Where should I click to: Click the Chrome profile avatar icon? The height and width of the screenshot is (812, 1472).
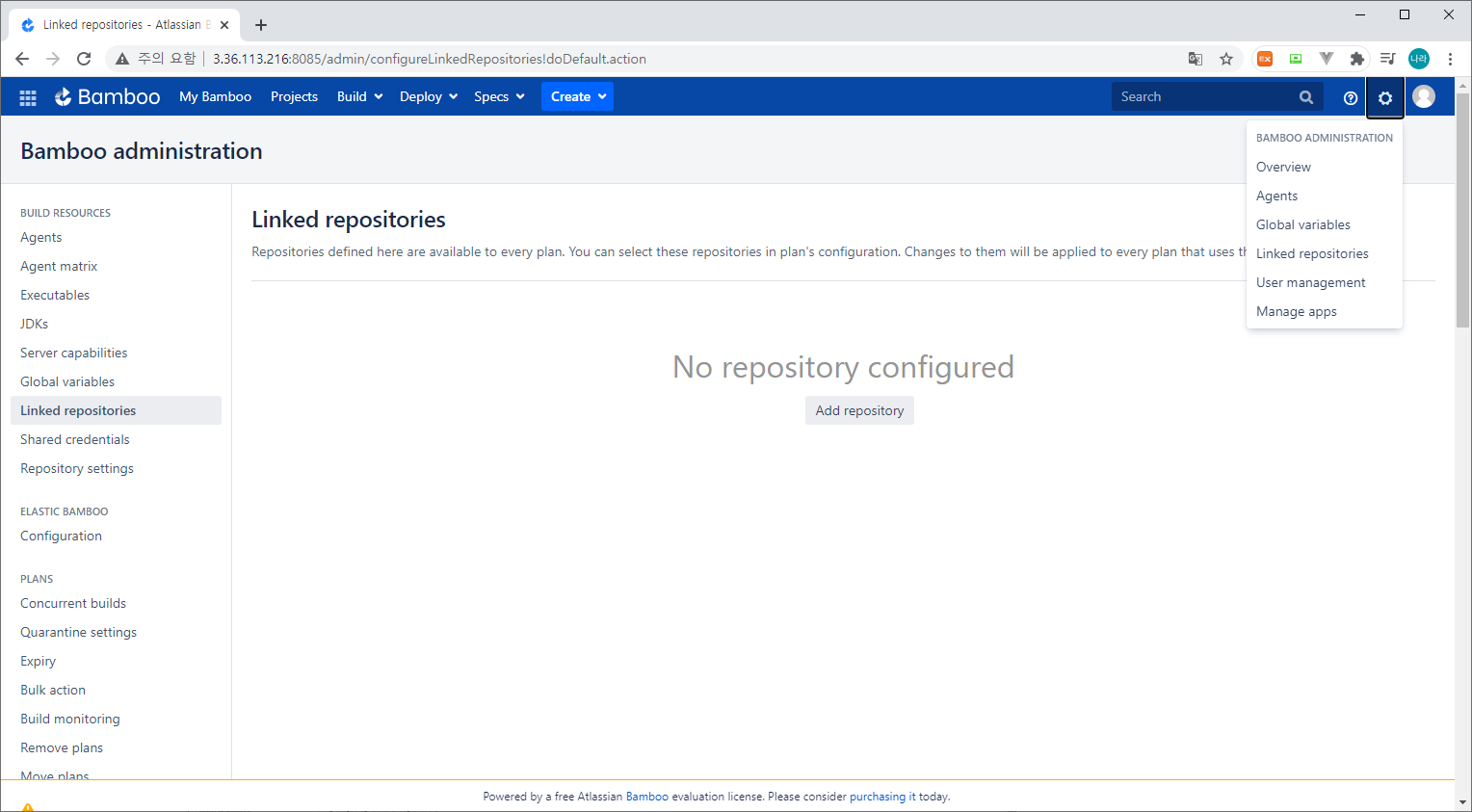click(x=1419, y=59)
